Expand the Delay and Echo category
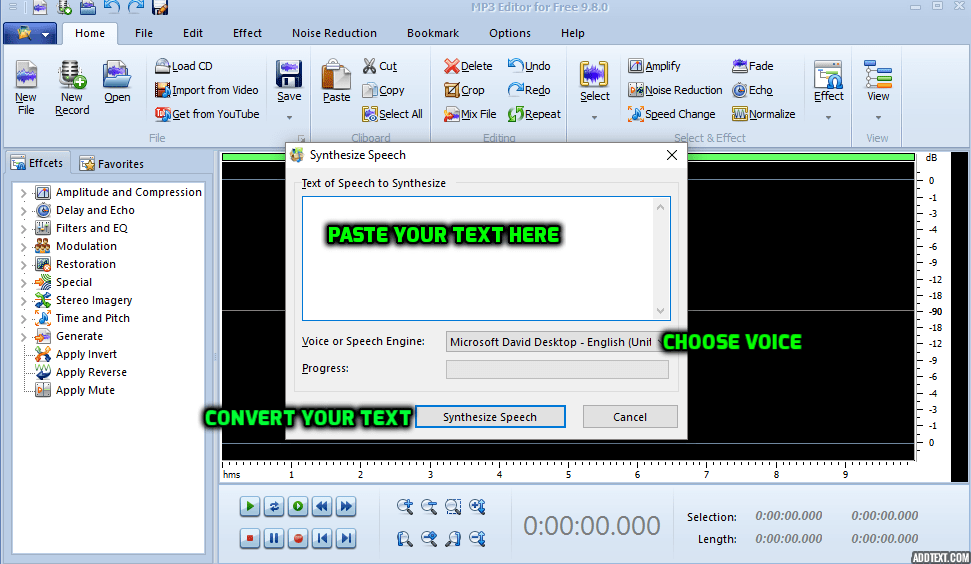Image resolution: width=971 pixels, height=564 pixels. point(24,211)
